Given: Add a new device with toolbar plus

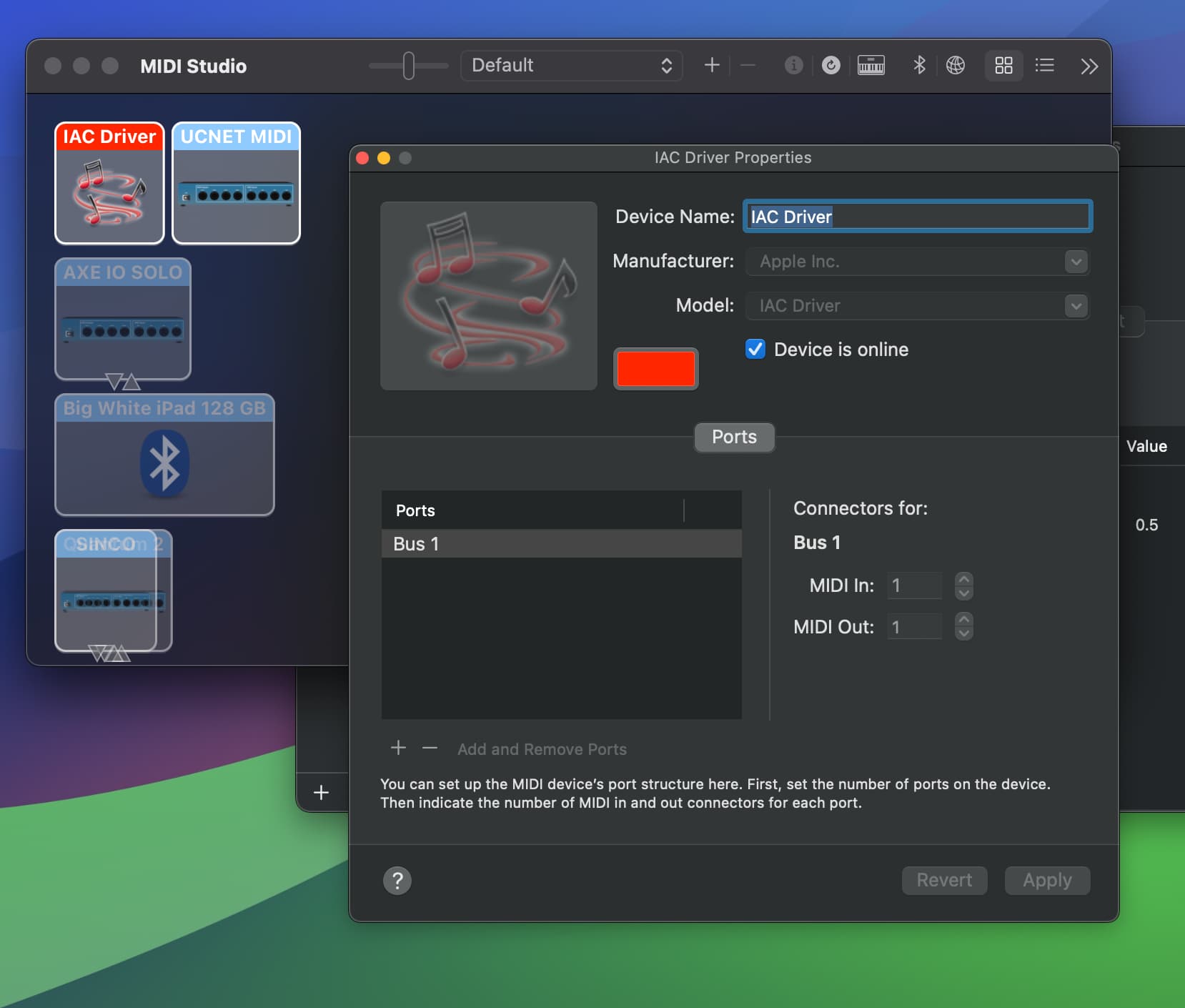Looking at the screenshot, I should (712, 66).
